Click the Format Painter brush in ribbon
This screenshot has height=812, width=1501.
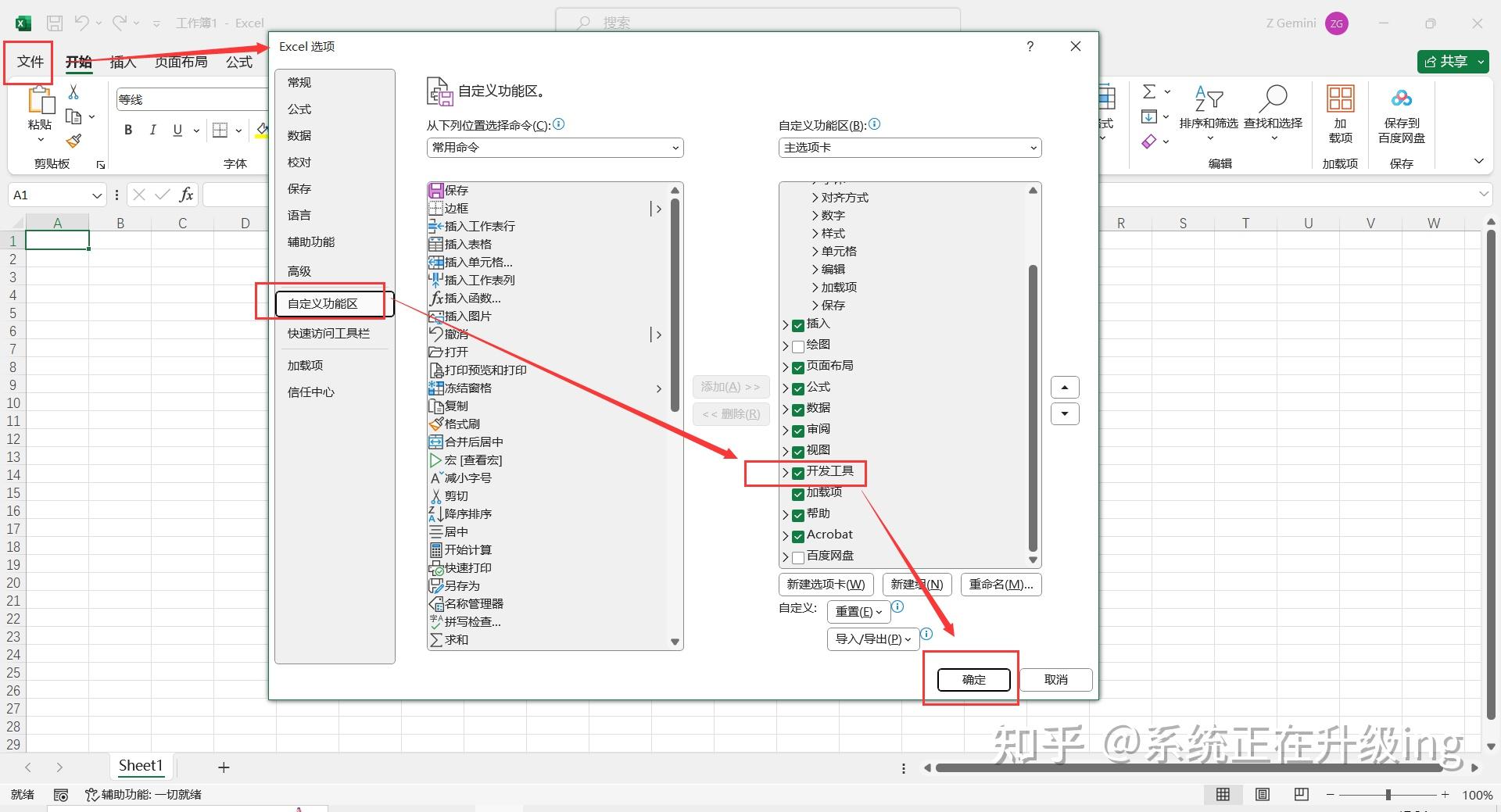[73, 141]
